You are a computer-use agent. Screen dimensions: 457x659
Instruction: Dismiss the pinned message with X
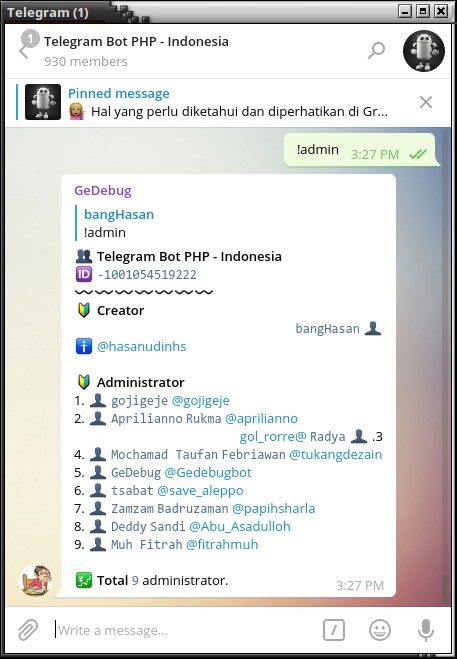click(x=426, y=102)
